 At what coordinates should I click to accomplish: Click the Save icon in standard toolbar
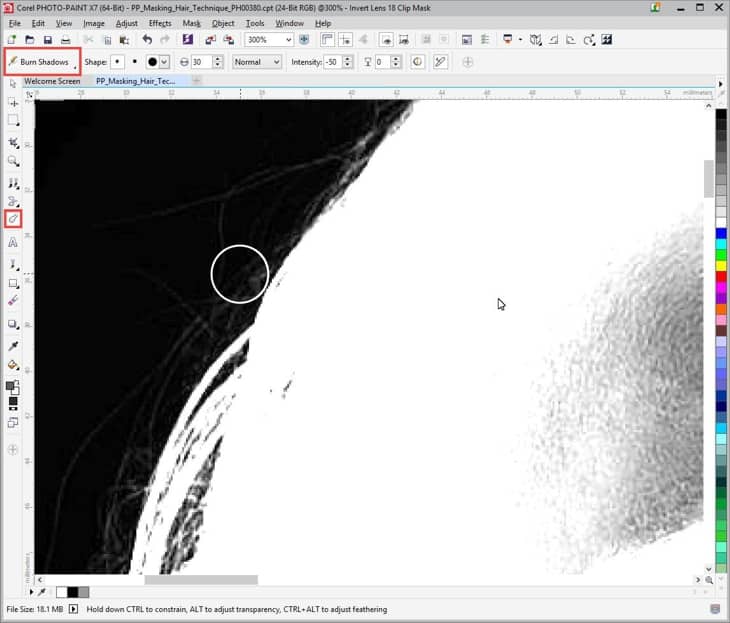[48, 40]
